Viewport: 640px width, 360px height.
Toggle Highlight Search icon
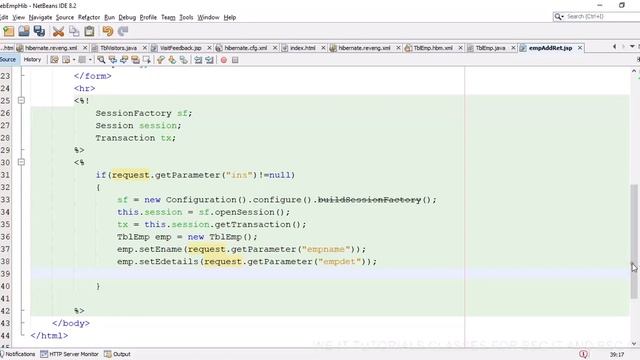point(135,60)
